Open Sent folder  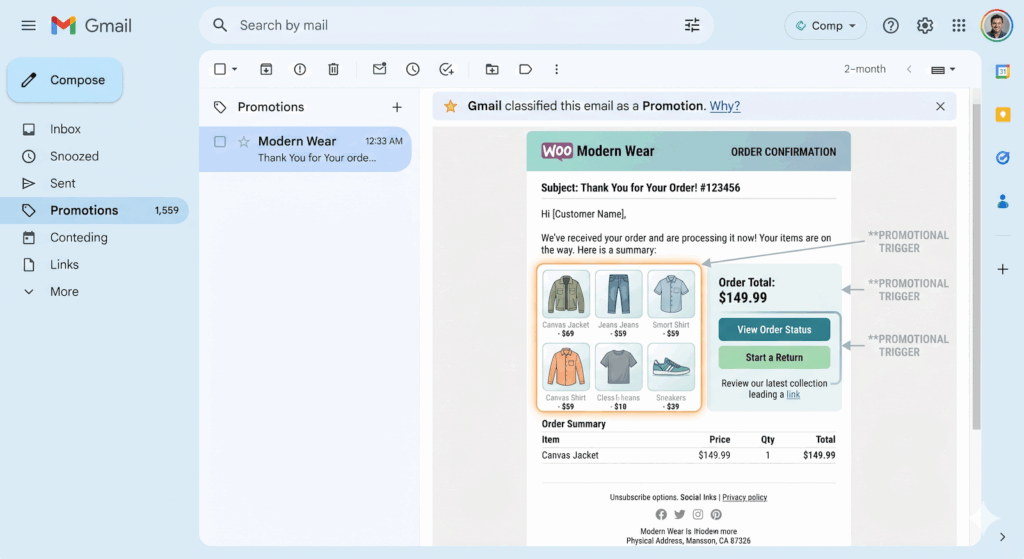tap(63, 184)
